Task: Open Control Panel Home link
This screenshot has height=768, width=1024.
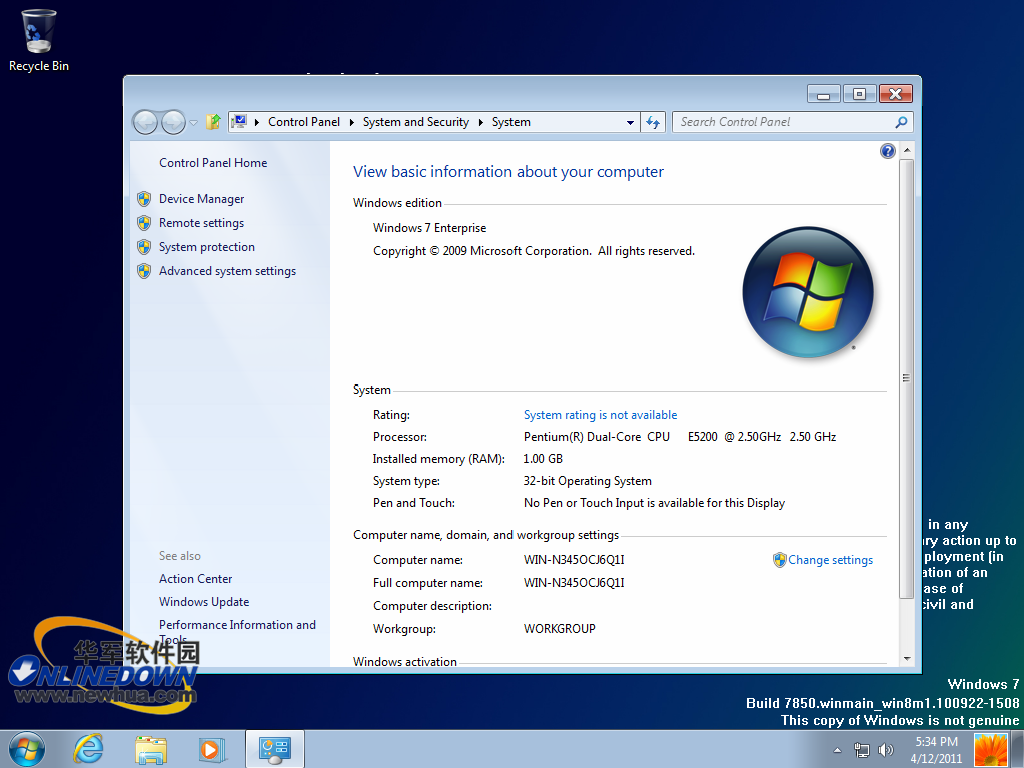Action: point(213,163)
